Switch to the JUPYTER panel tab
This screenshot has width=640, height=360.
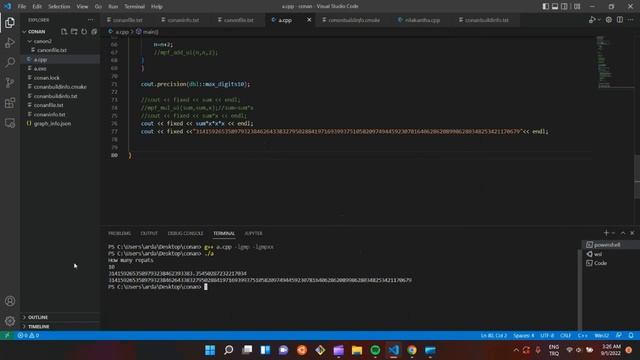pyautogui.click(x=253, y=233)
